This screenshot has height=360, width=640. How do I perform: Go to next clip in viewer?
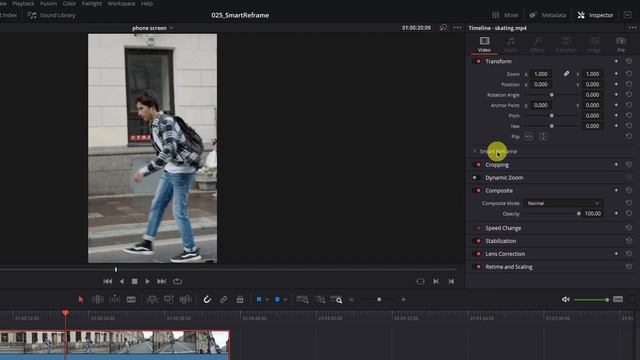[436, 281]
